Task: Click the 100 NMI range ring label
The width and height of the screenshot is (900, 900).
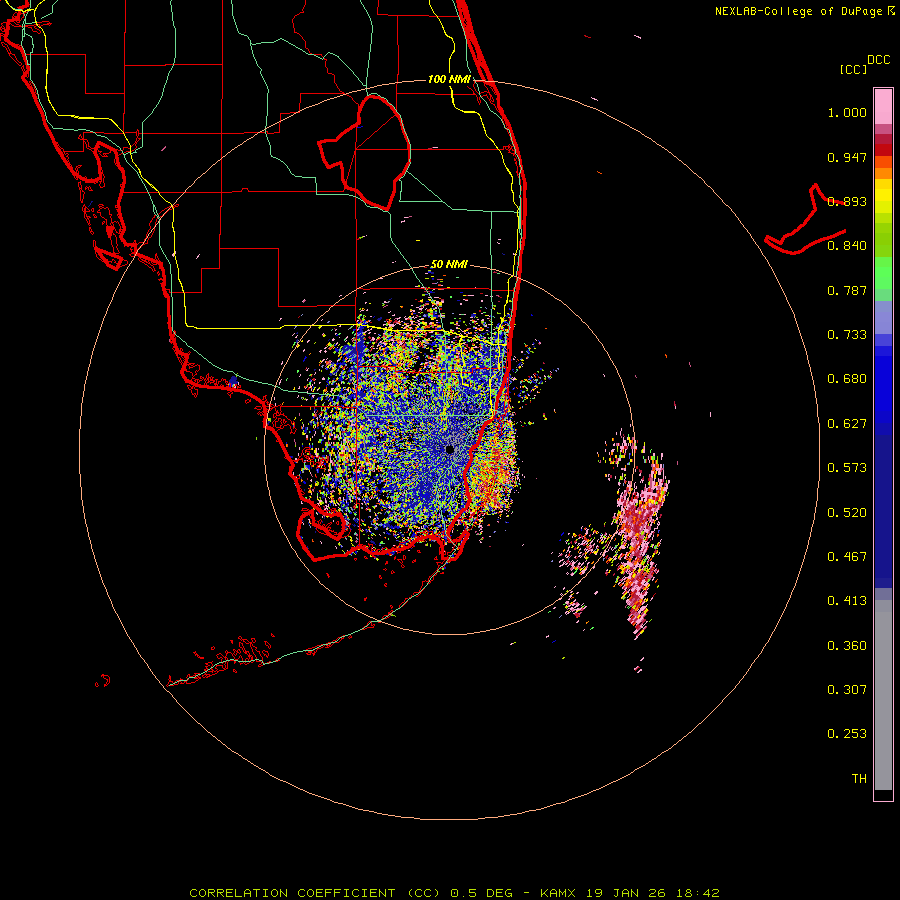Action: click(x=449, y=79)
